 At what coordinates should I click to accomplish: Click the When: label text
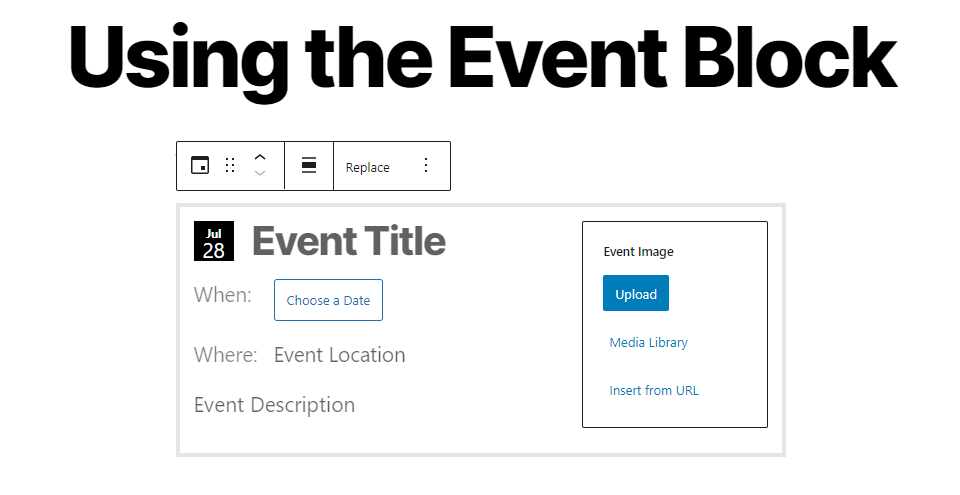(x=222, y=295)
